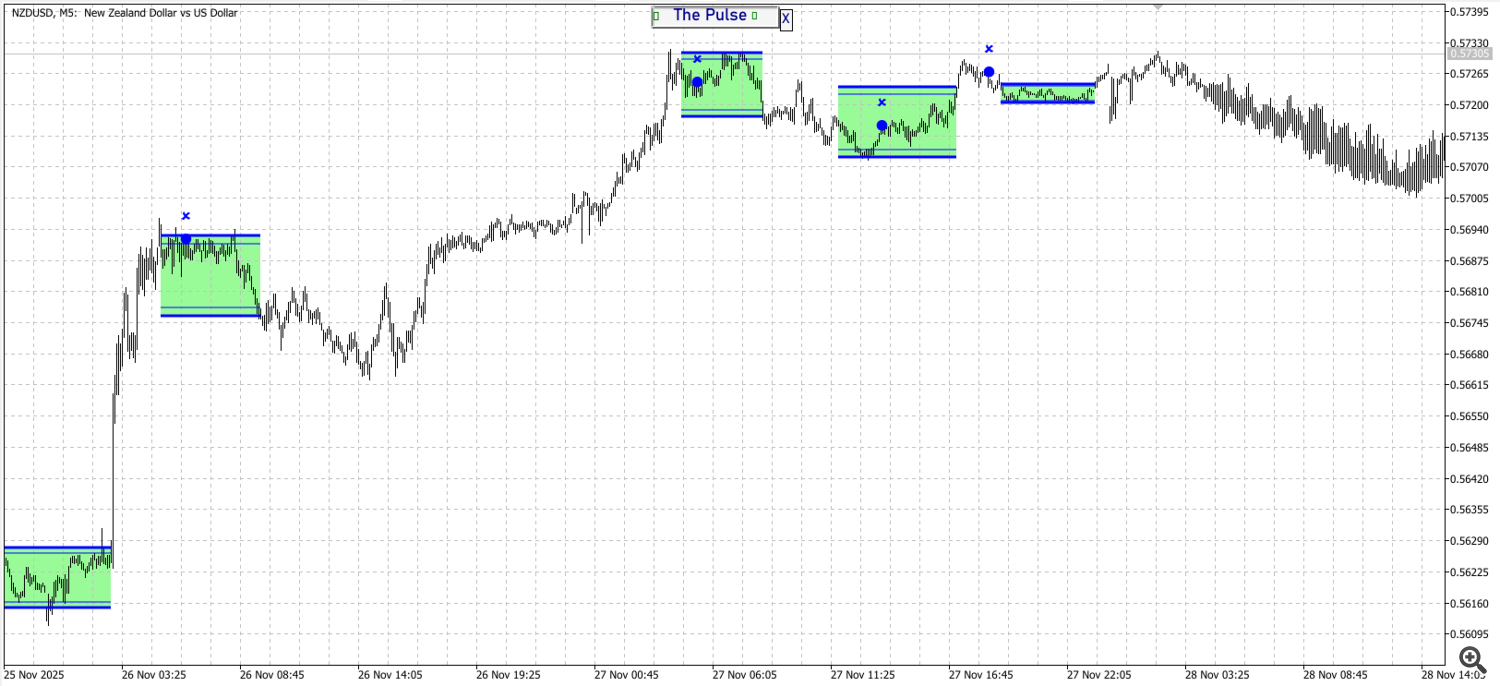The width and height of the screenshot is (1500, 686).
Task: Select the blue X marker above the 26 Nov zone
Action: [185, 215]
